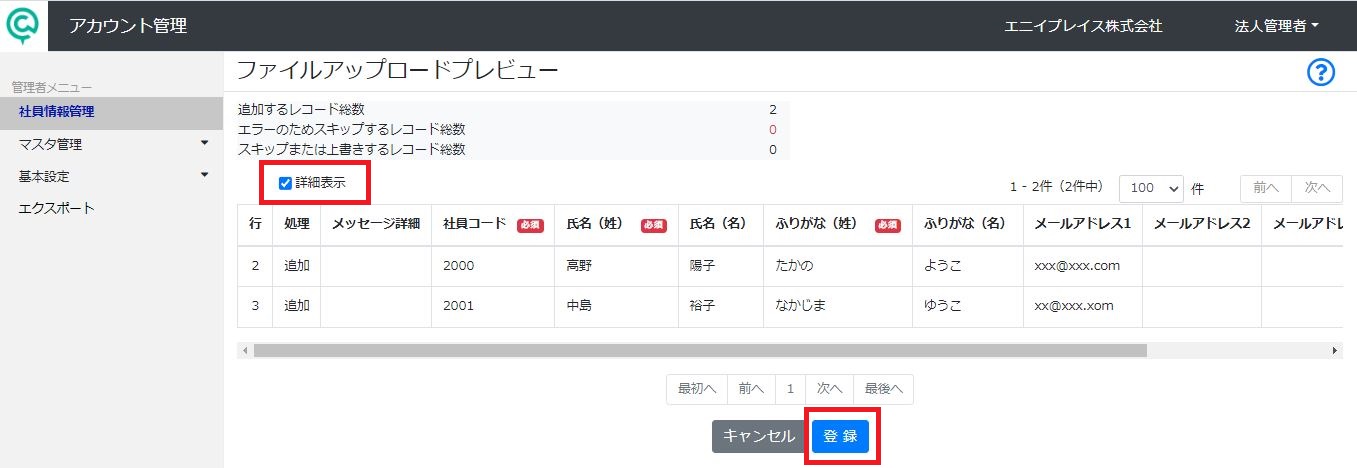
Task: Expand the 法人管理者 user menu
Action: 1277,27
